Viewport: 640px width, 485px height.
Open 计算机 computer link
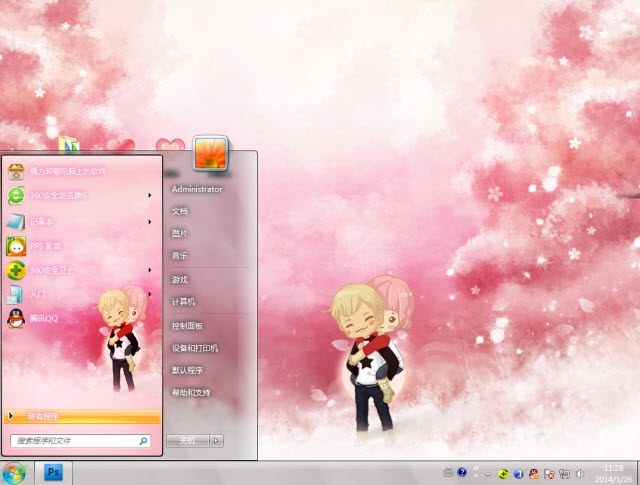[x=184, y=302]
